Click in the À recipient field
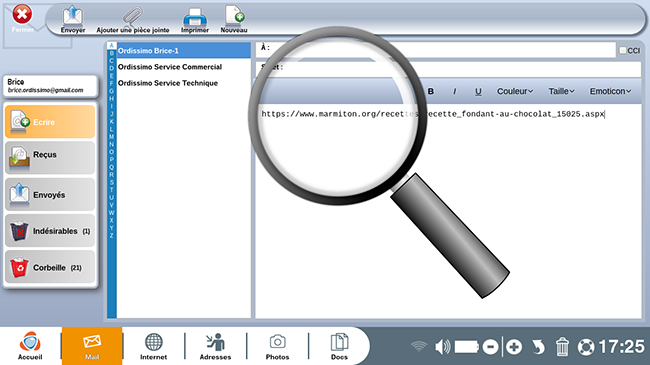 point(435,50)
